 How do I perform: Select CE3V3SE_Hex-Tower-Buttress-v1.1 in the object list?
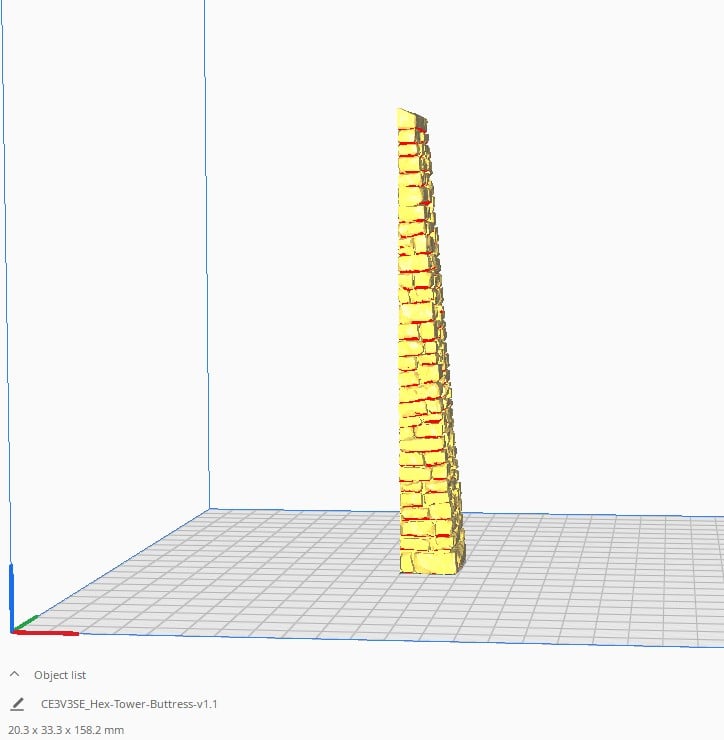129,704
